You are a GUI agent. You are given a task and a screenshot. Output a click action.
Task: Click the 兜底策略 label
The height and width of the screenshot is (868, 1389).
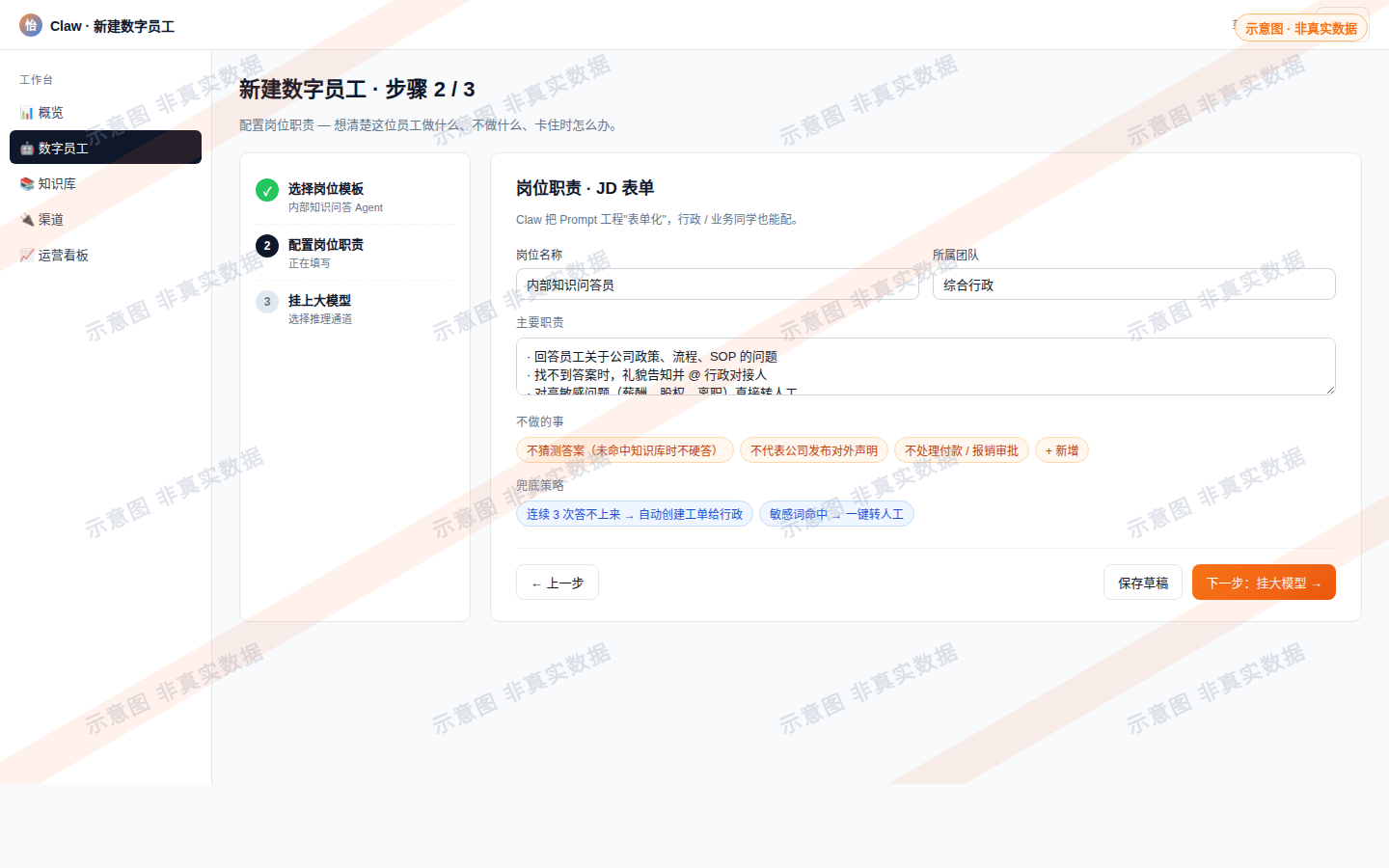[540, 485]
